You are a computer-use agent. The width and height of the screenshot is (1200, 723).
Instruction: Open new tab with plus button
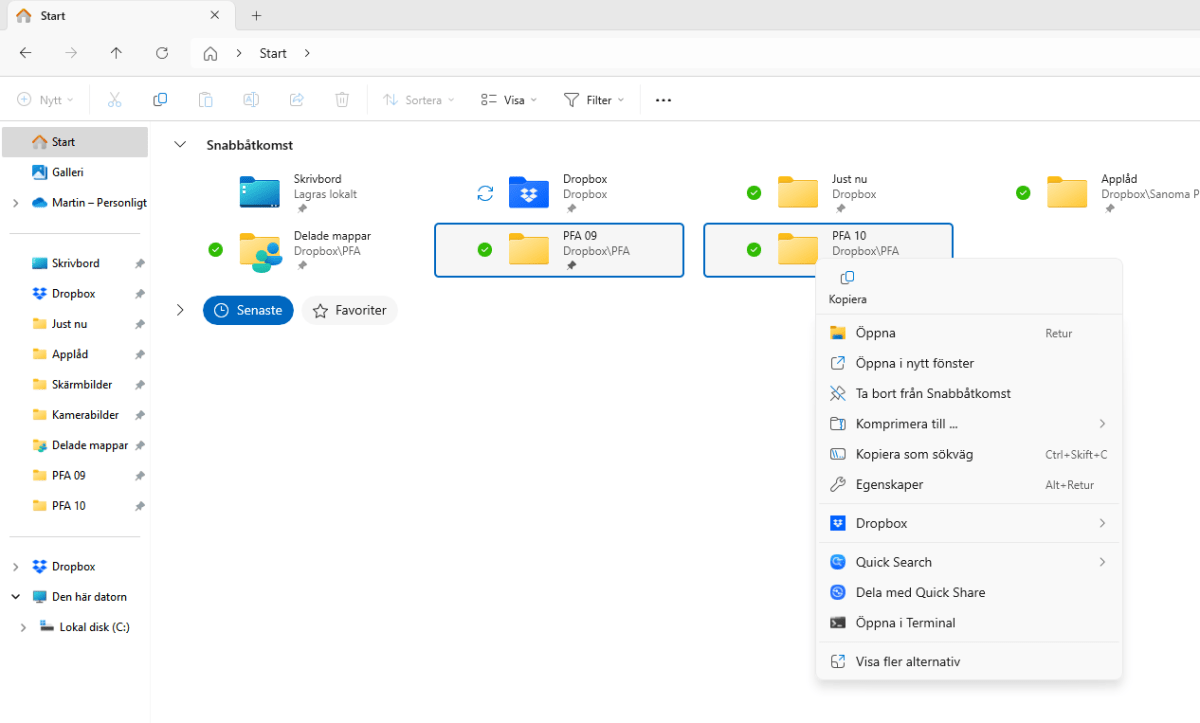256,16
